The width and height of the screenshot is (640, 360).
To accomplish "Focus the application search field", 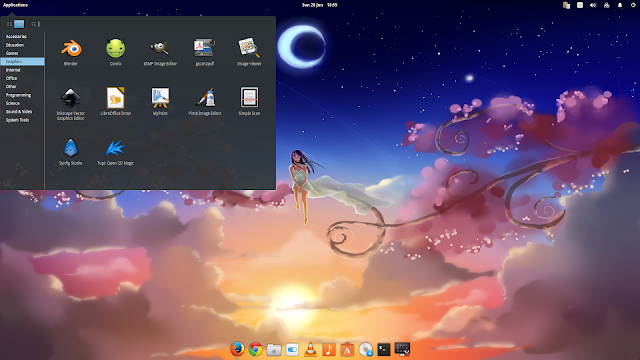I will [x=151, y=24].
